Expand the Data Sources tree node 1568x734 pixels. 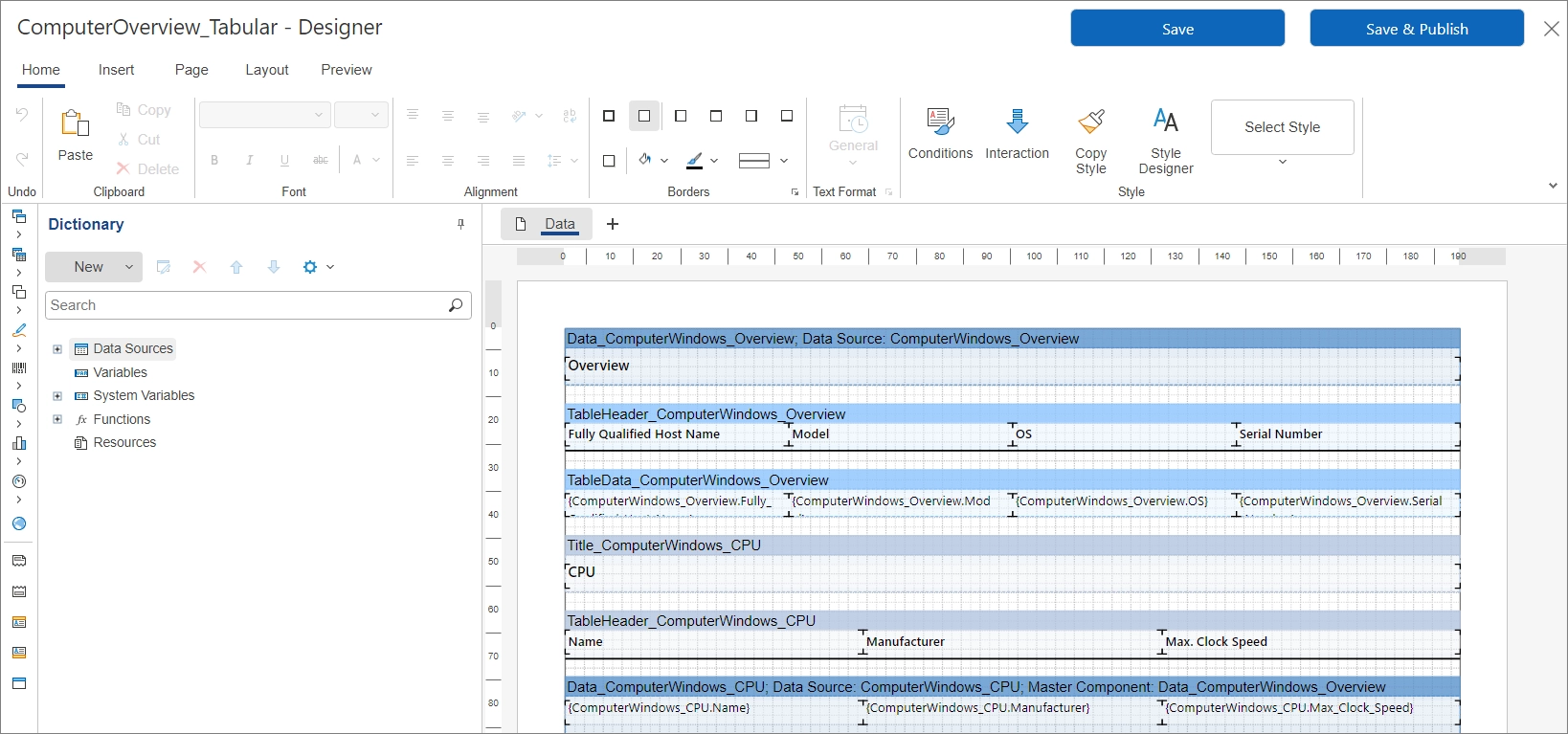click(x=57, y=349)
